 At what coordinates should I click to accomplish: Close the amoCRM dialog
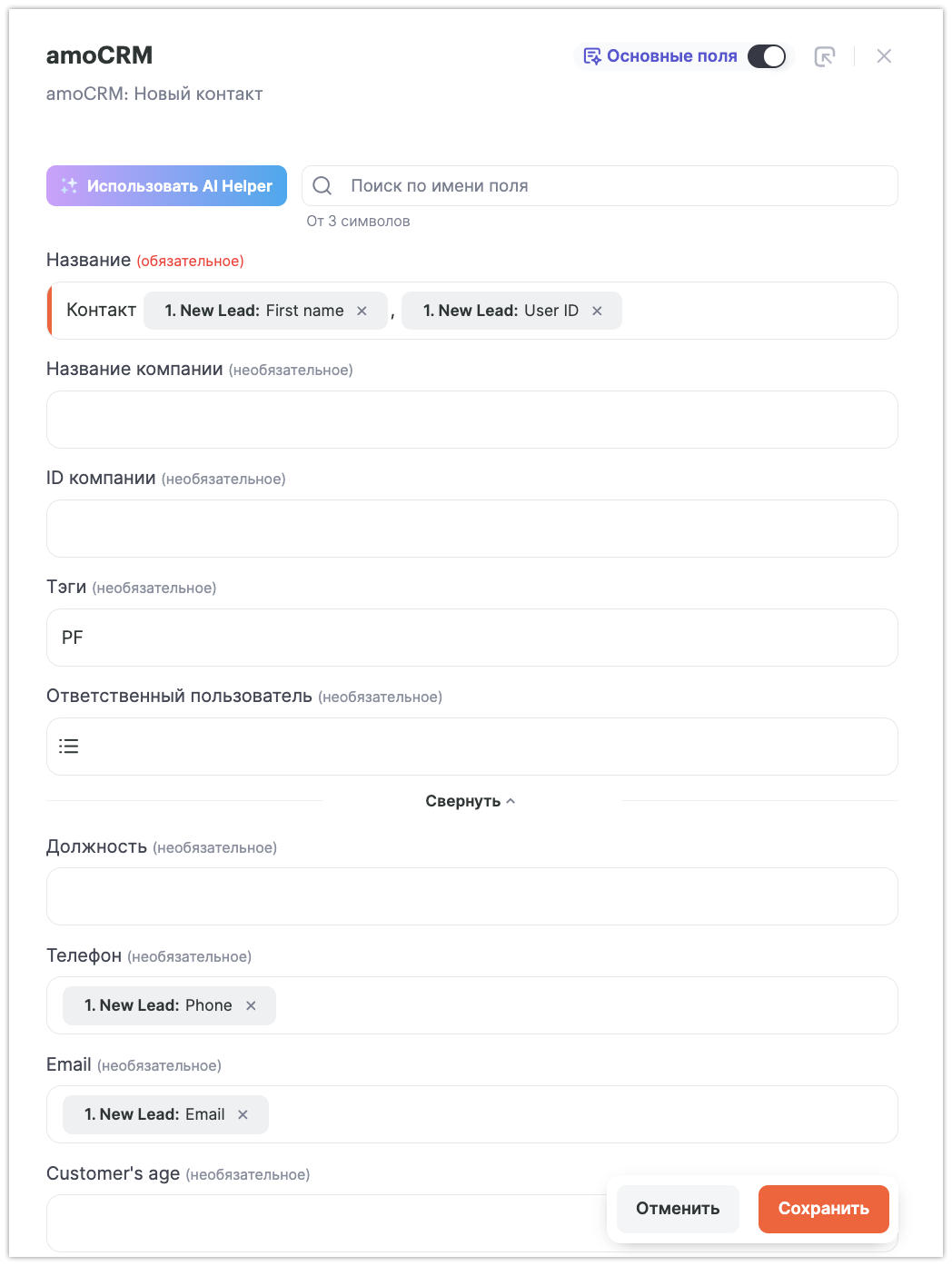coord(884,56)
